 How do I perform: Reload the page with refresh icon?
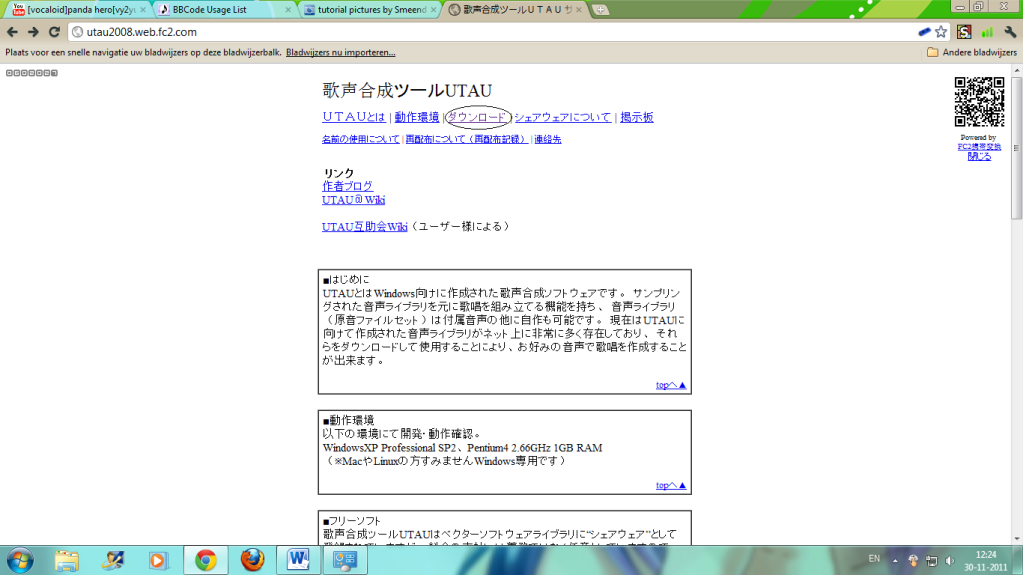pos(55,32)
